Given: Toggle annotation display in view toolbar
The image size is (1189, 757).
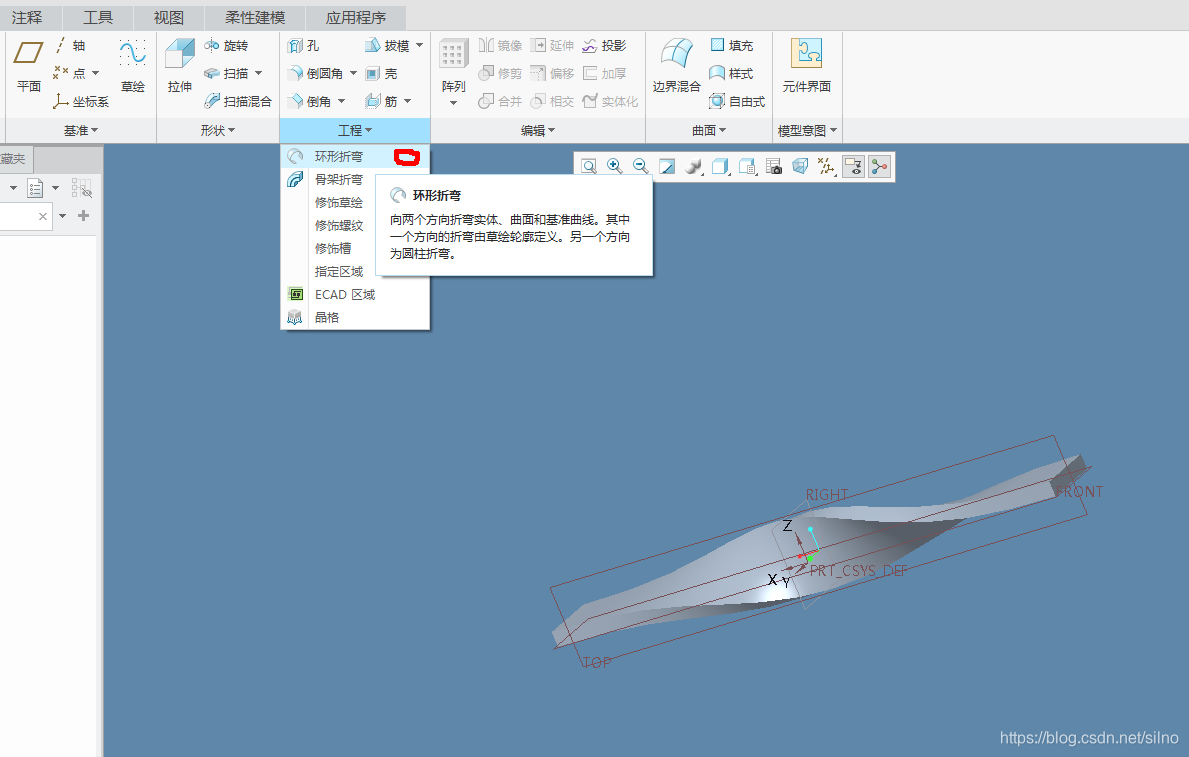Looking at the screenshot, I should point(853,167).
